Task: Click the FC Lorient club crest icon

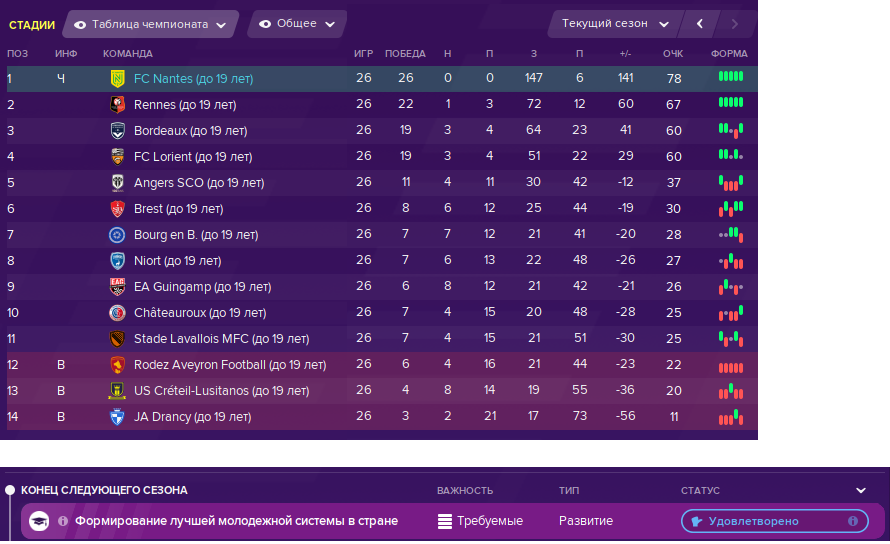Action: [x=117, y=157]
